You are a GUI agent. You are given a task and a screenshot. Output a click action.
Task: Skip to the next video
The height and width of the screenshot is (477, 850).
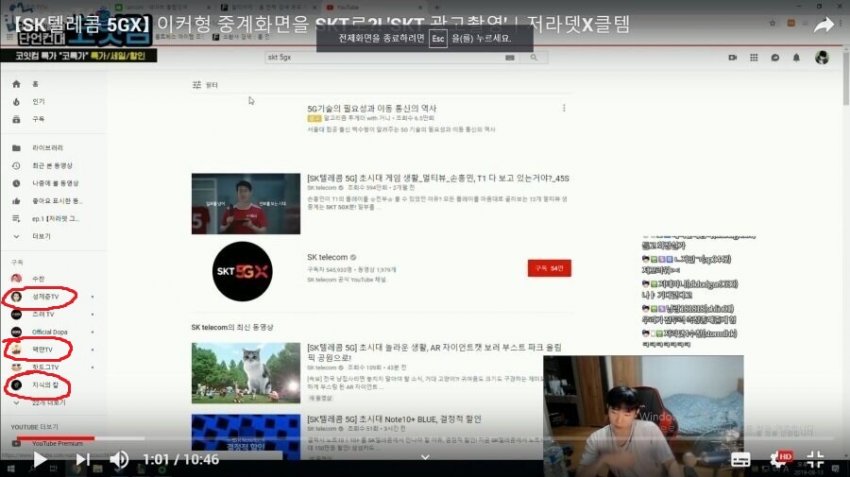(83, 460)
